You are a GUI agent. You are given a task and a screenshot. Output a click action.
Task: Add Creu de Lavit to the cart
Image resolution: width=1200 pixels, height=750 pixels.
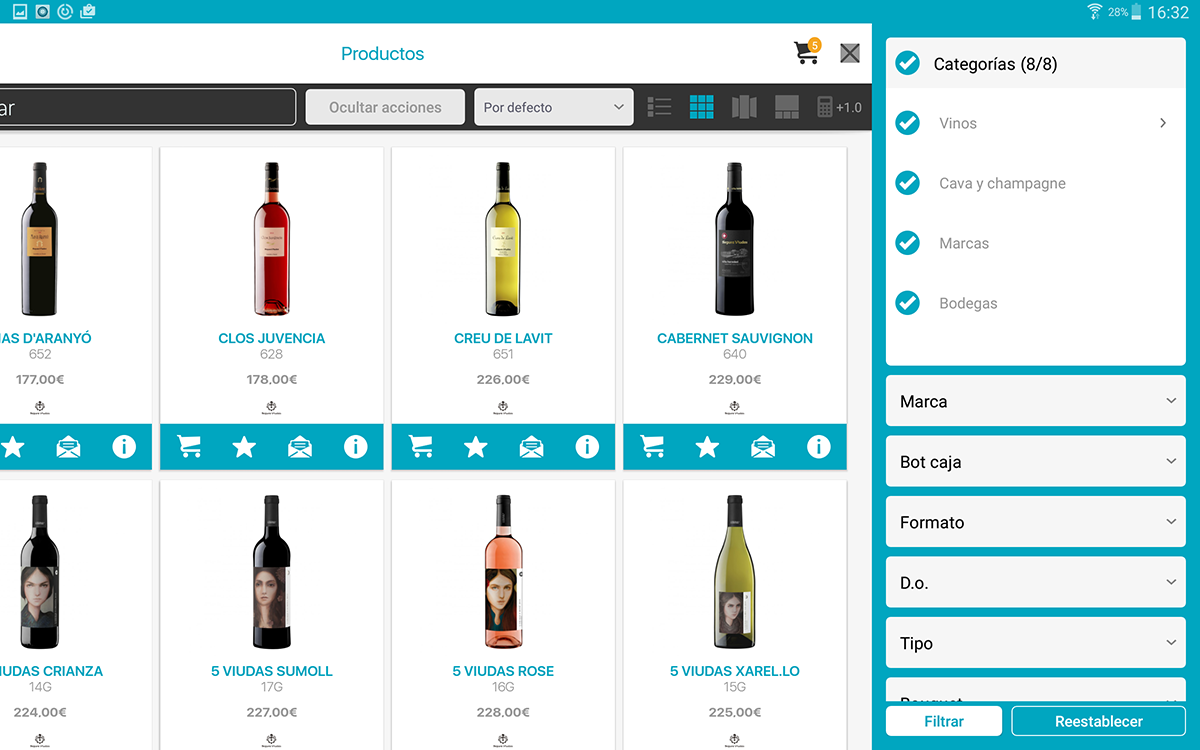tap(421, 447)
